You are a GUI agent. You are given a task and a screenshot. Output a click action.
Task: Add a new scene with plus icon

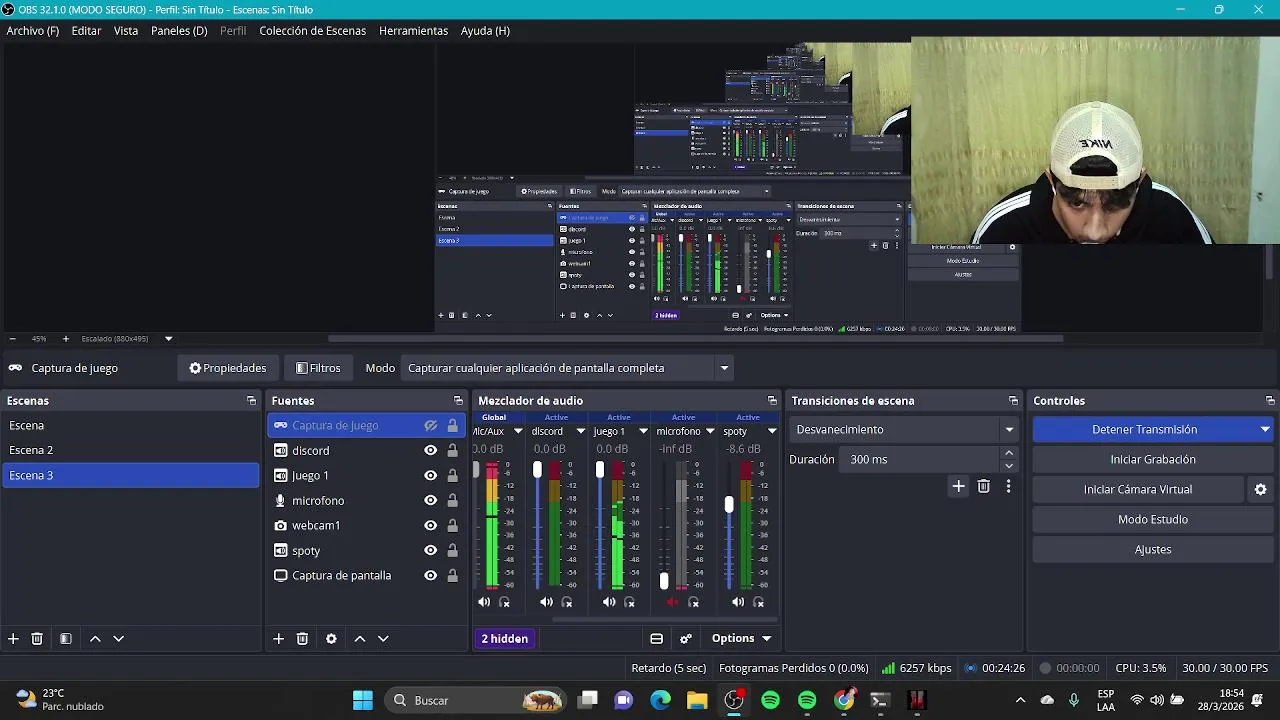(13, 638)
